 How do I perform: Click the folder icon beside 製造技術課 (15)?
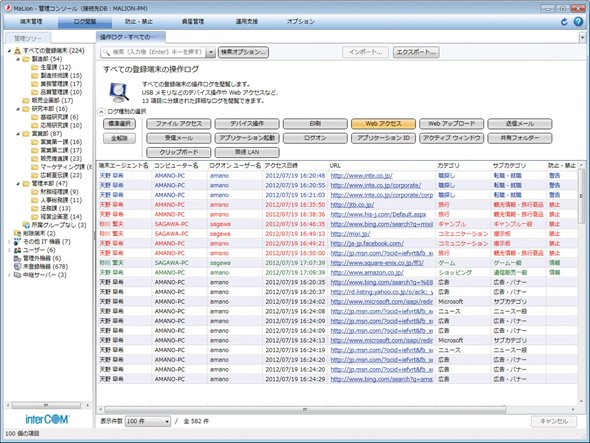click(x=35, y=76)
